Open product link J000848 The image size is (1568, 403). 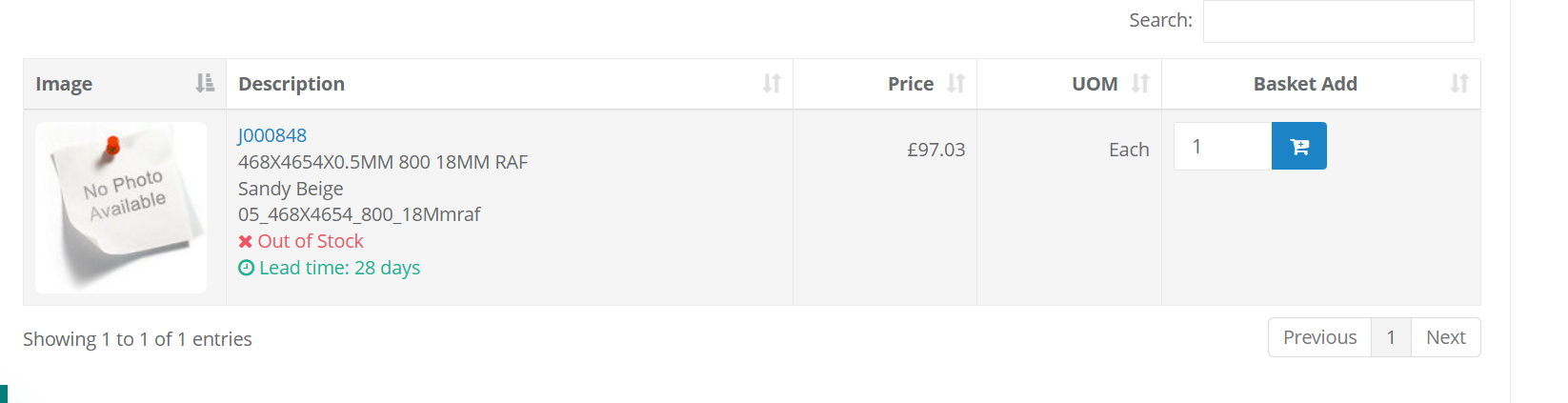coord(272,135)
